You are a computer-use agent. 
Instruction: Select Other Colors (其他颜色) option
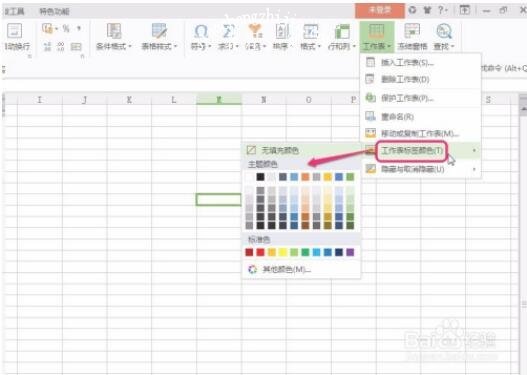point(301,269)
